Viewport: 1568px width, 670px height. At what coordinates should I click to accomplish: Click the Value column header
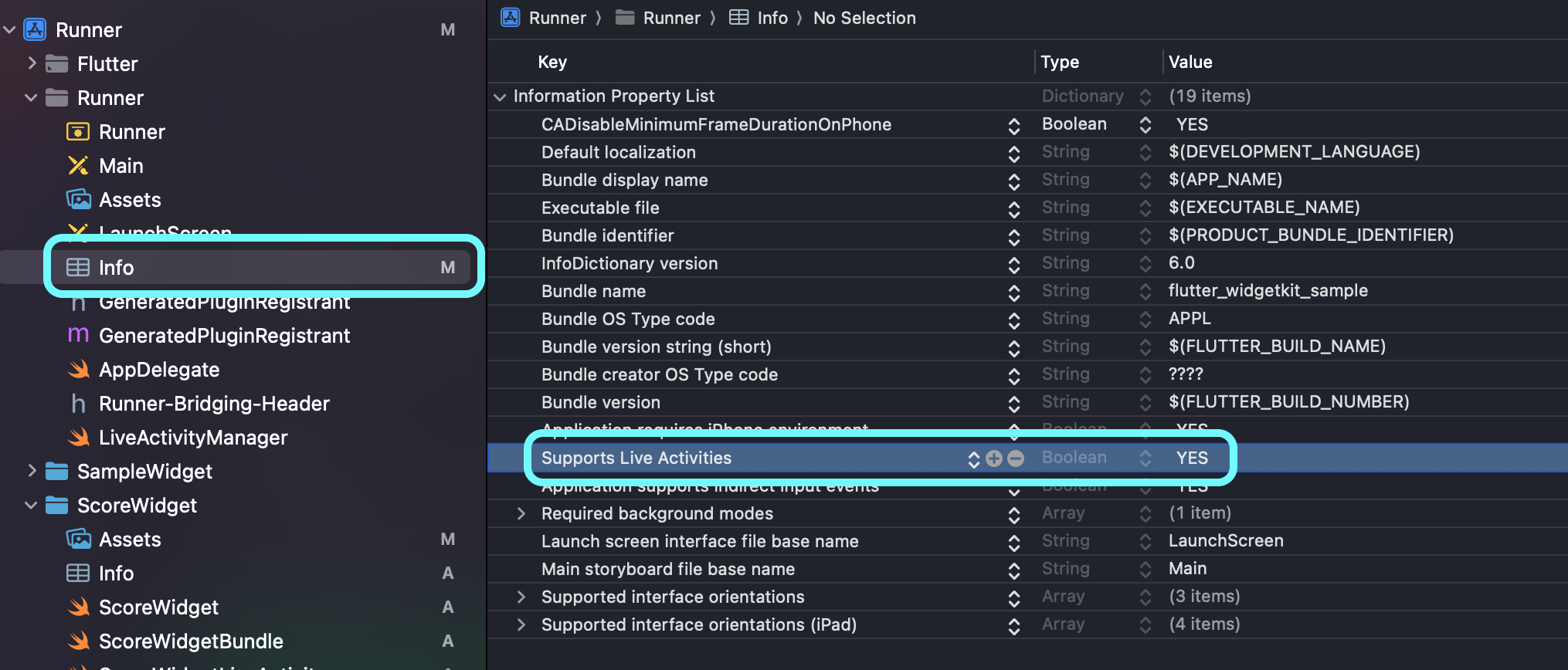(1190, 62)
